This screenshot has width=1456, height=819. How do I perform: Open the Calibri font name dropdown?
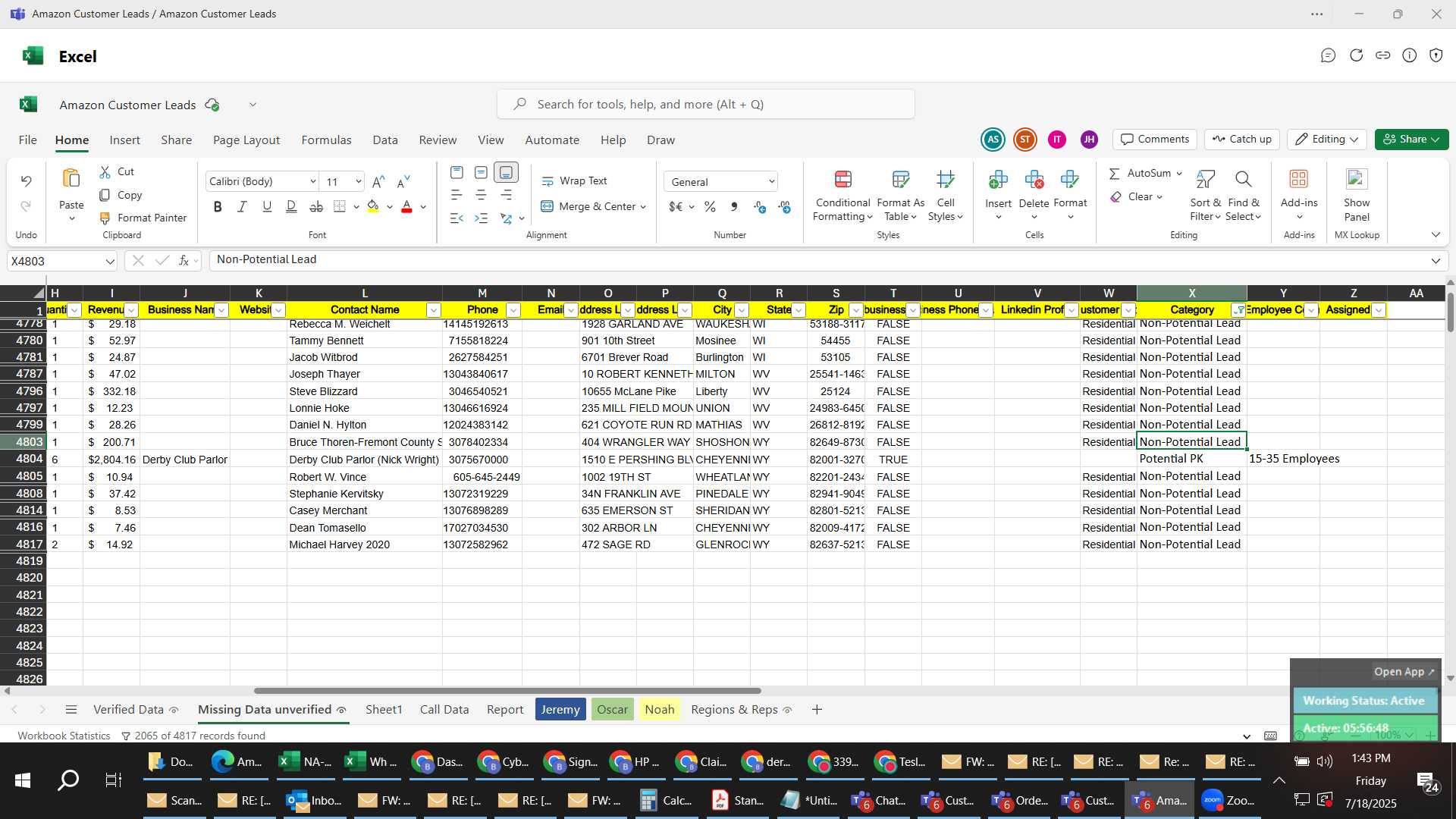pos(312,182)
